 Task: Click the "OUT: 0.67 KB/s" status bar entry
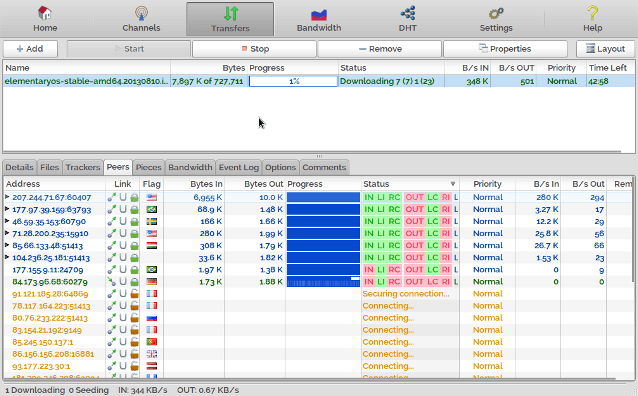208,390
